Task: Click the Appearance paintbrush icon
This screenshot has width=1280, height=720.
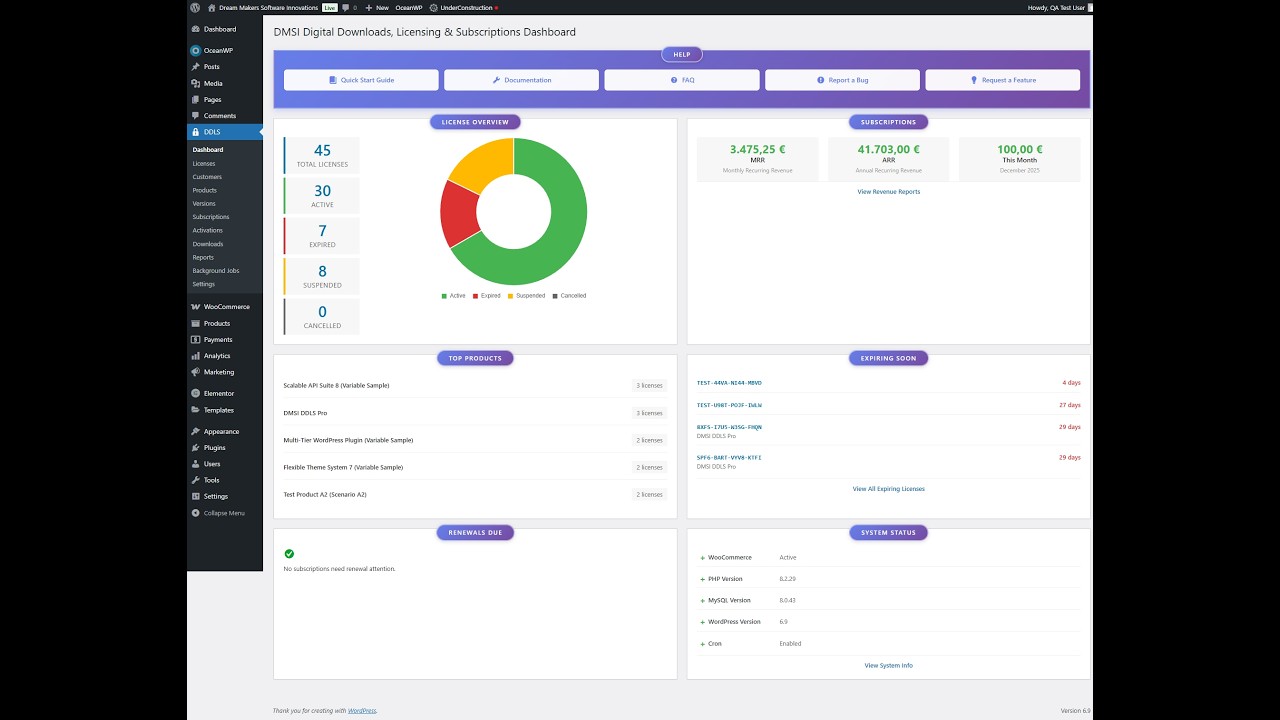Action: tap(195, 431)
